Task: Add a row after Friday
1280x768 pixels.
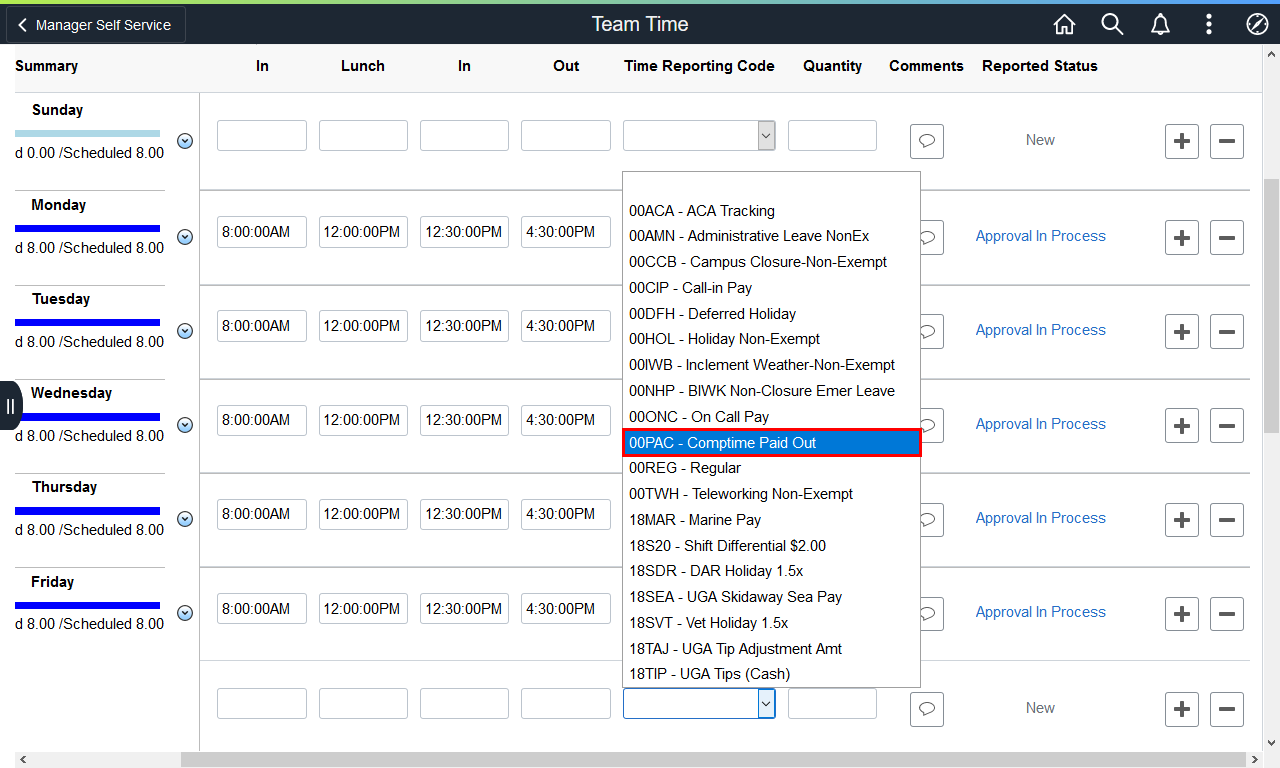Action: click(x=1183, y=614)
